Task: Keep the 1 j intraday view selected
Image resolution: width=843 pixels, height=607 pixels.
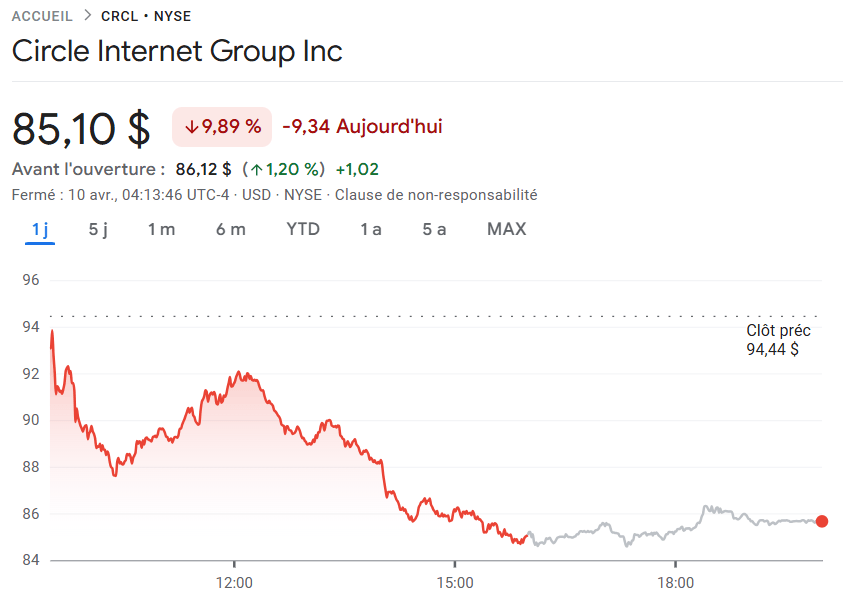Action: tap(40, 229)
